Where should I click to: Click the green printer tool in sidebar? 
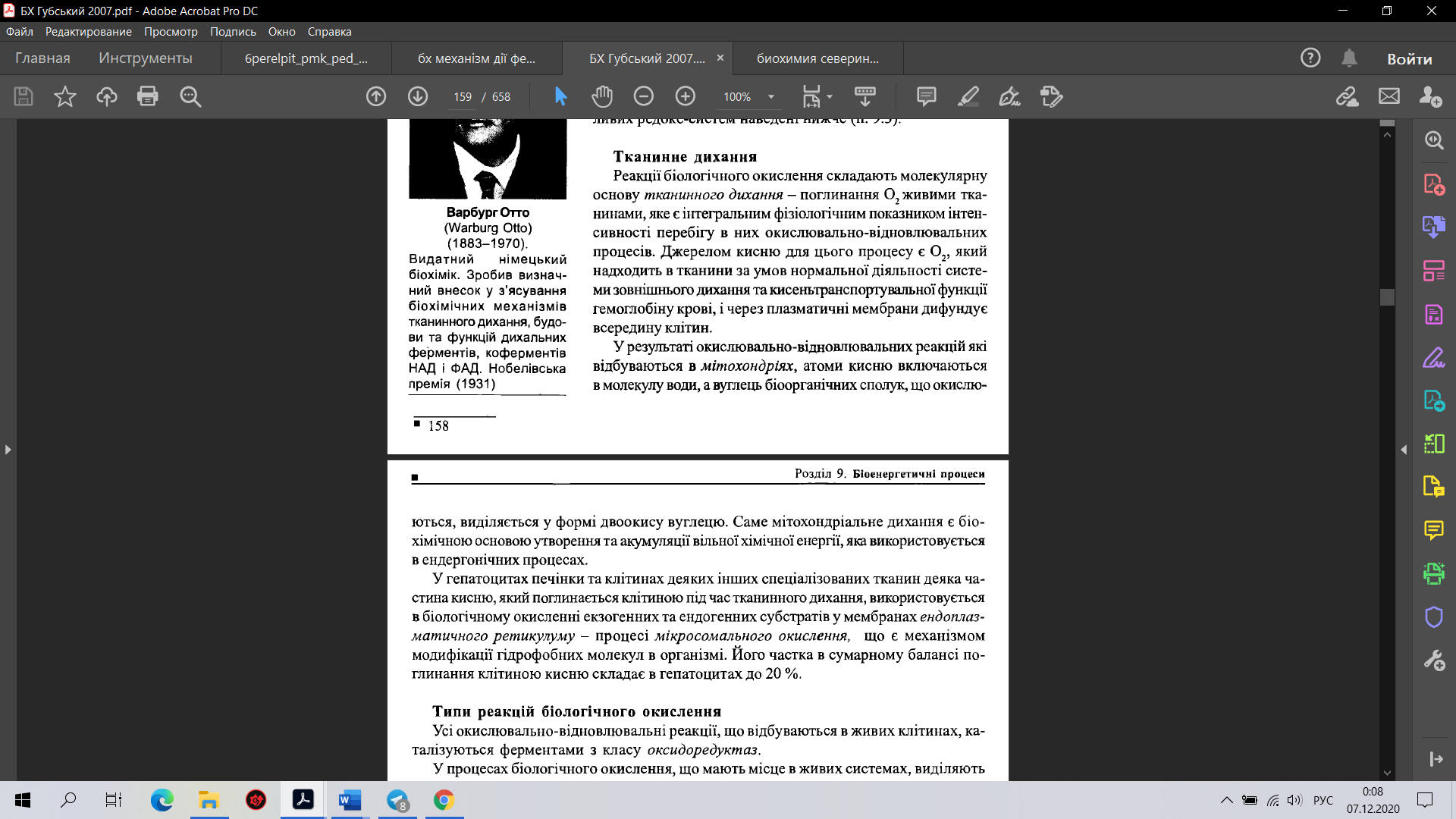[1434, 573]
